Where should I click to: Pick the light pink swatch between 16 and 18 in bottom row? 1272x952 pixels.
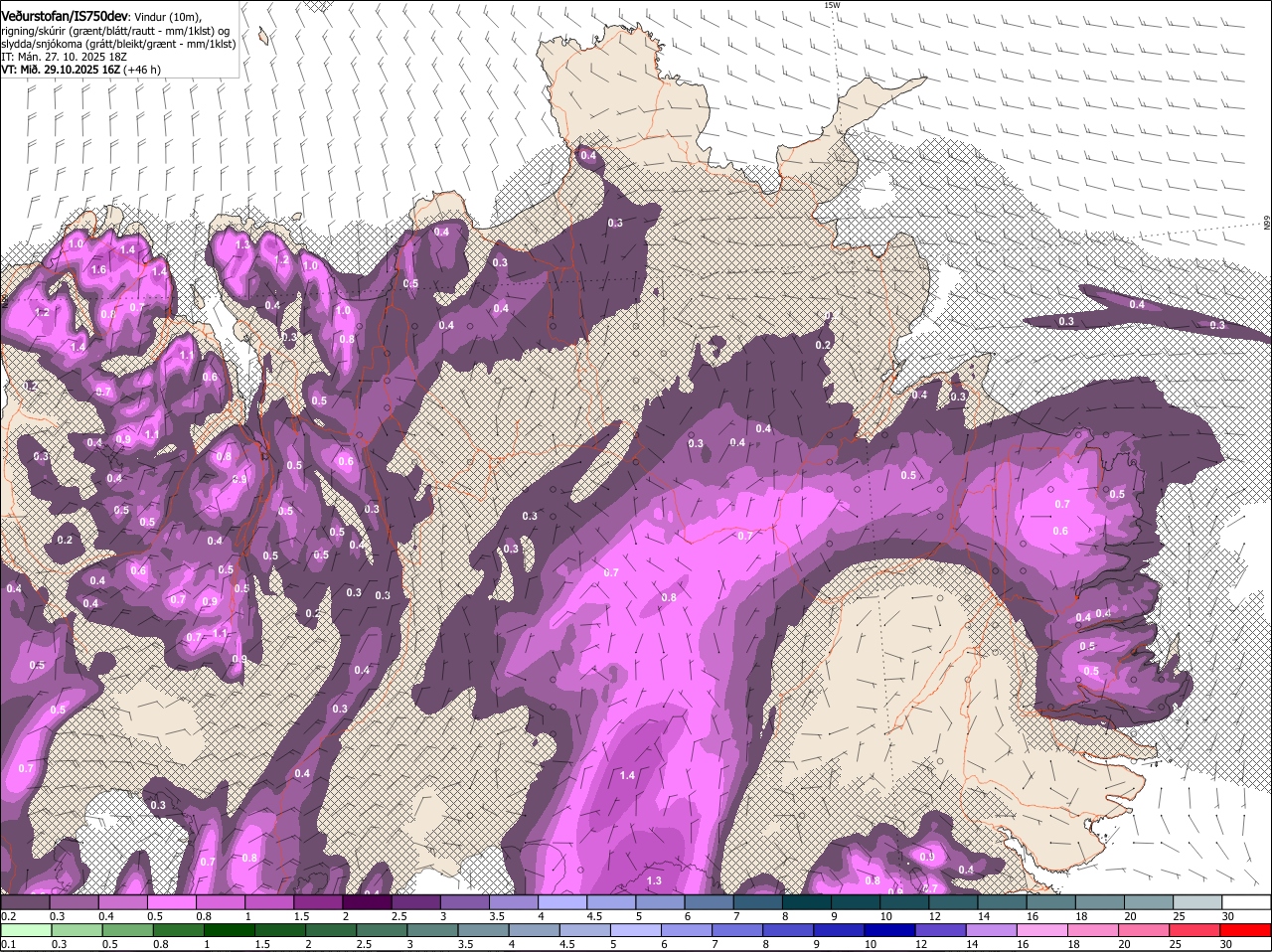pyautogui.click(x=1042, y=930)
